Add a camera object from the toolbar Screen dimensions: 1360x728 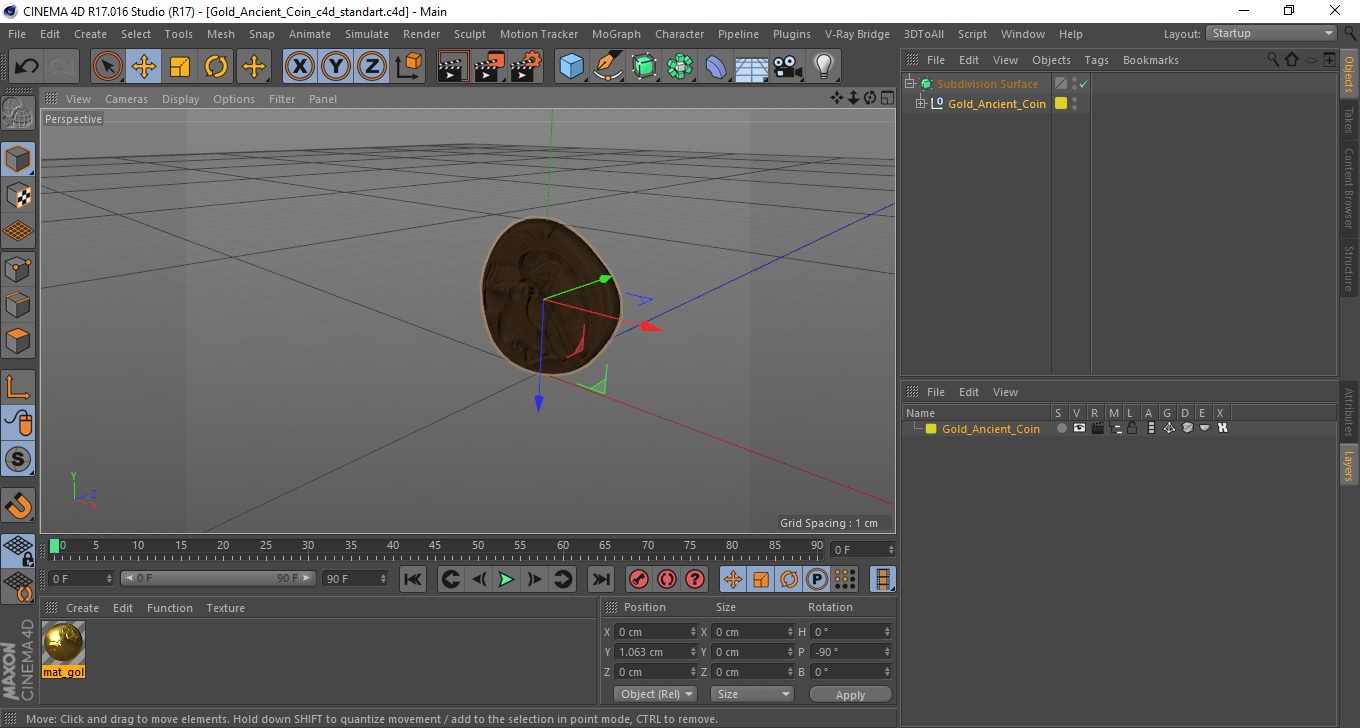787,67
